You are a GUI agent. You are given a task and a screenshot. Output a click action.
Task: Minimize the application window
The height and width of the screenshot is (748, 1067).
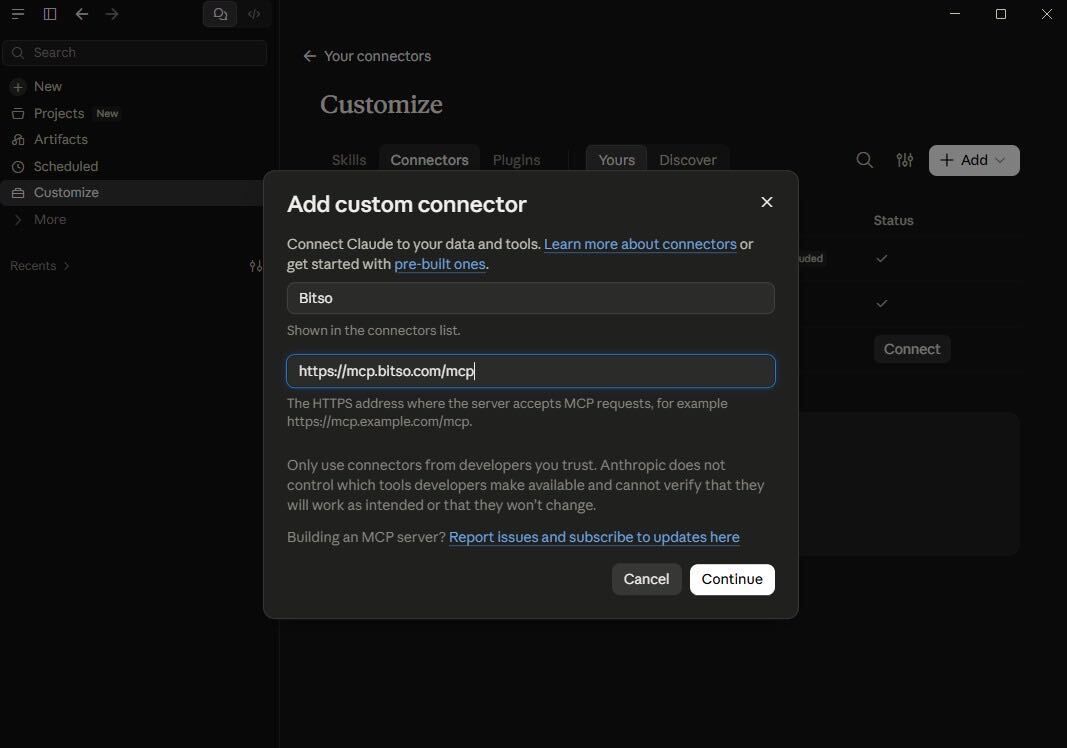955,14
